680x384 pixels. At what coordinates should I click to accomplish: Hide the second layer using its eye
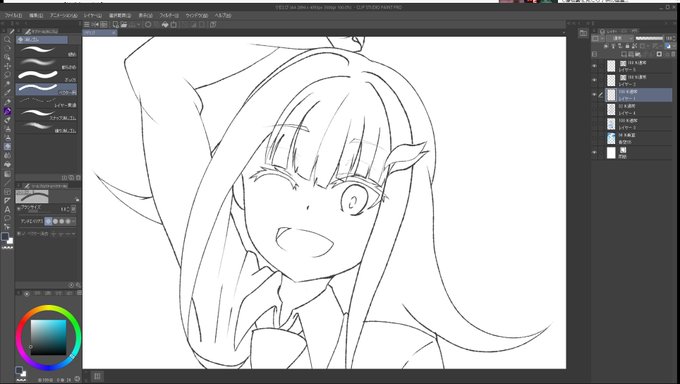pyautogui.click(x=595, y=80)
